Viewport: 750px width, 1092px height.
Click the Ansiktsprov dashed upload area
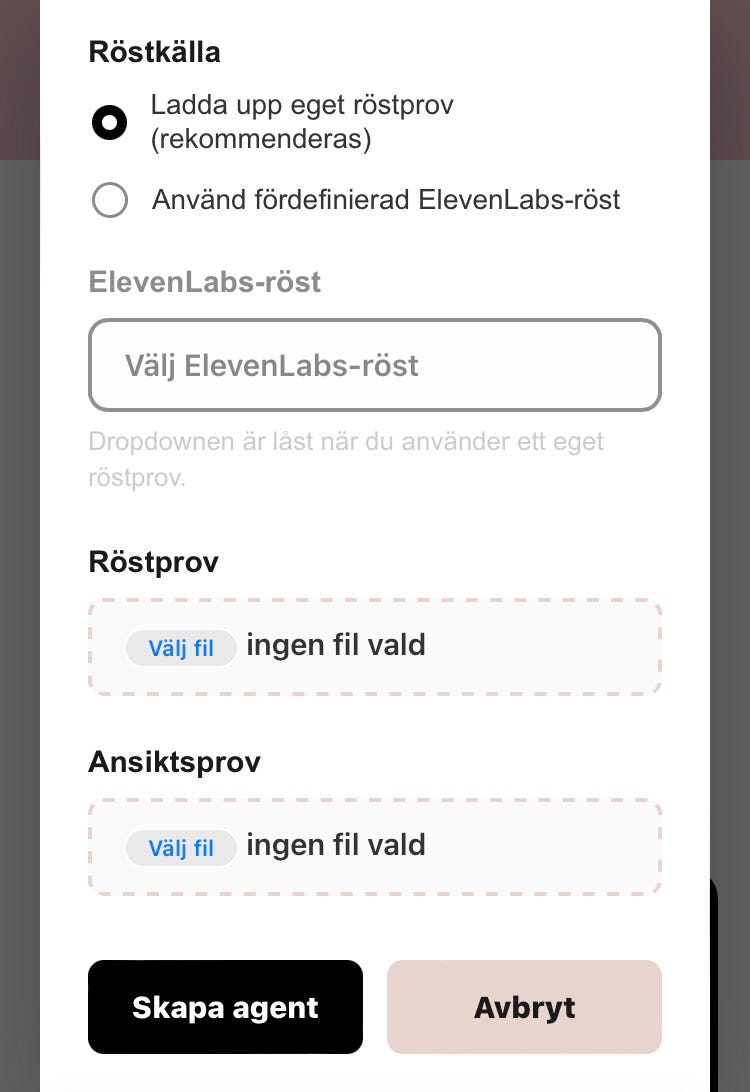point(540,846)
